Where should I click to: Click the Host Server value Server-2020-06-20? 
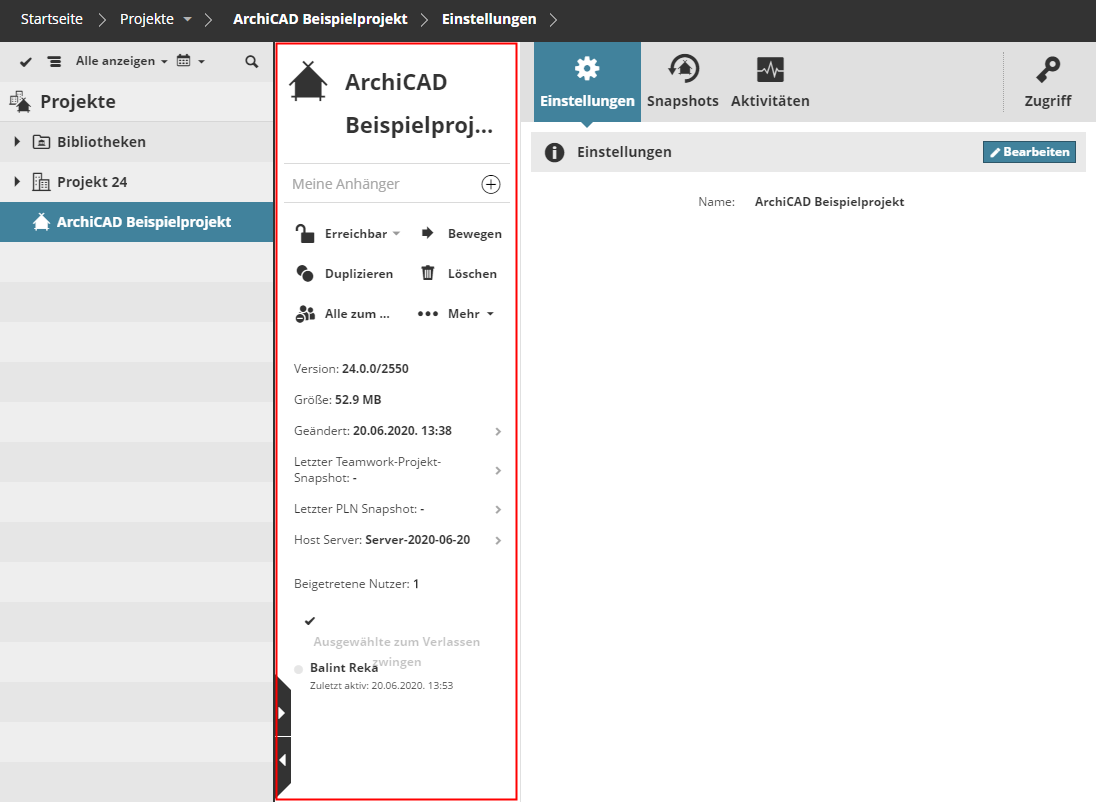[417, 540]
